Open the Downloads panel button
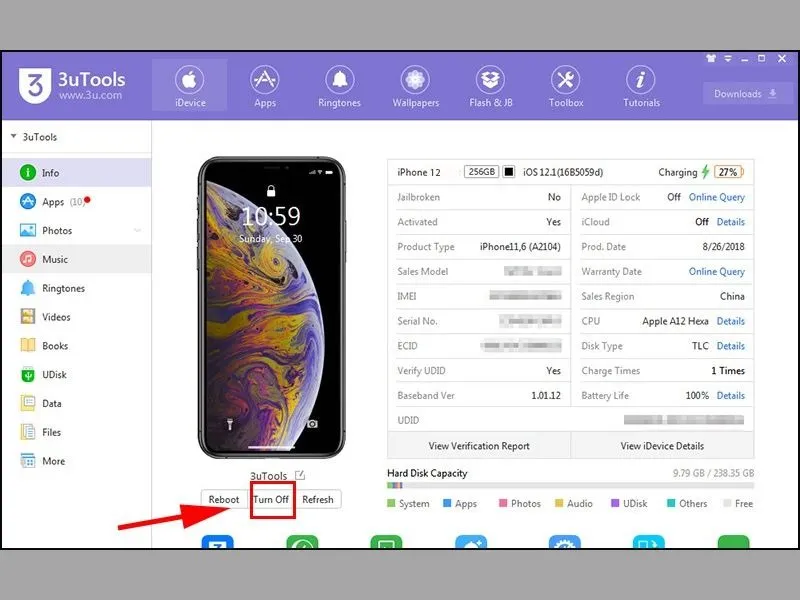Viewport: 800px width, 600px height. pos(745,94)
